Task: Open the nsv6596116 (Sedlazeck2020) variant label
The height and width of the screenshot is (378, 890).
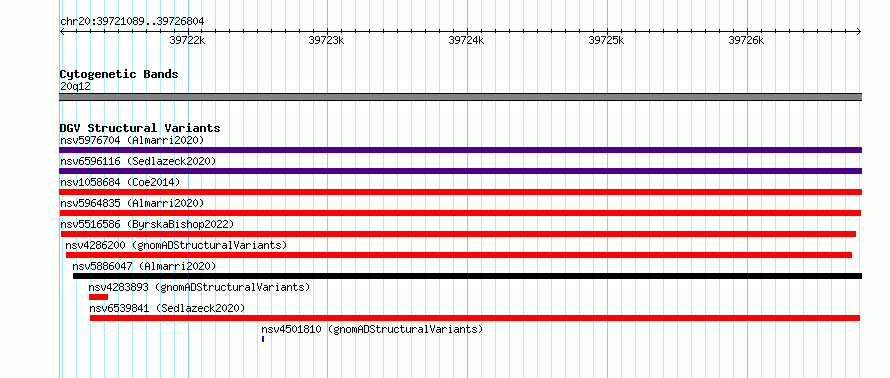Action: click(138, 161)
